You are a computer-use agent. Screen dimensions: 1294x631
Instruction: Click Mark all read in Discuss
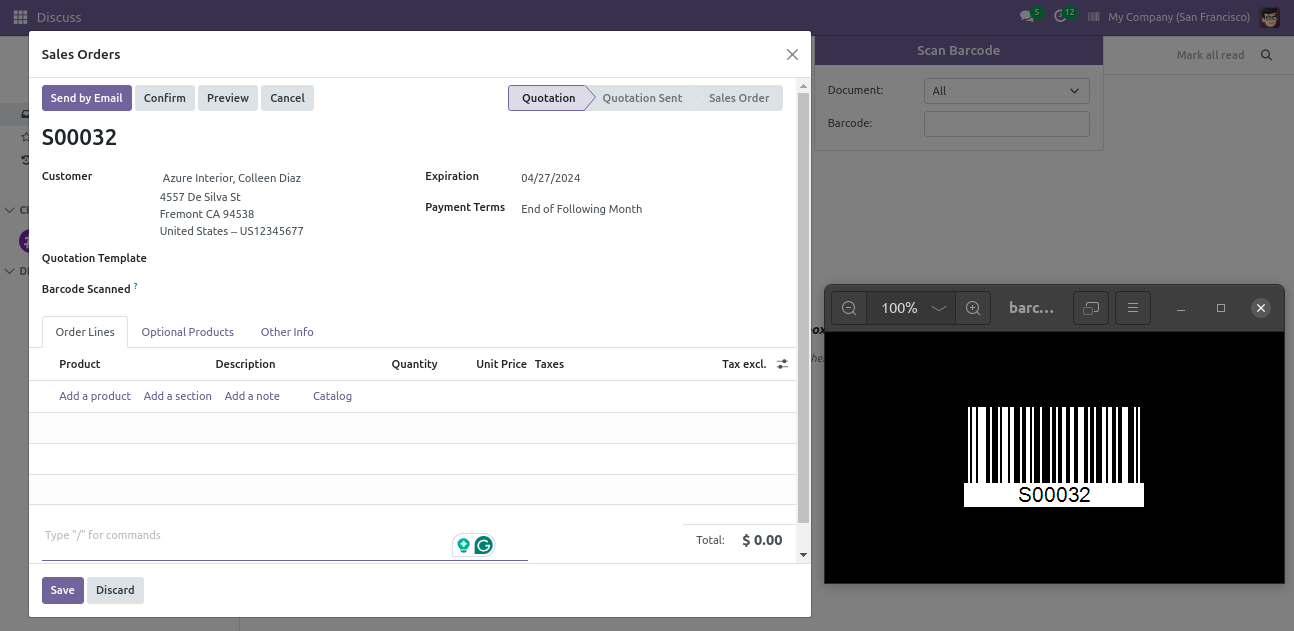point(1210,55)
